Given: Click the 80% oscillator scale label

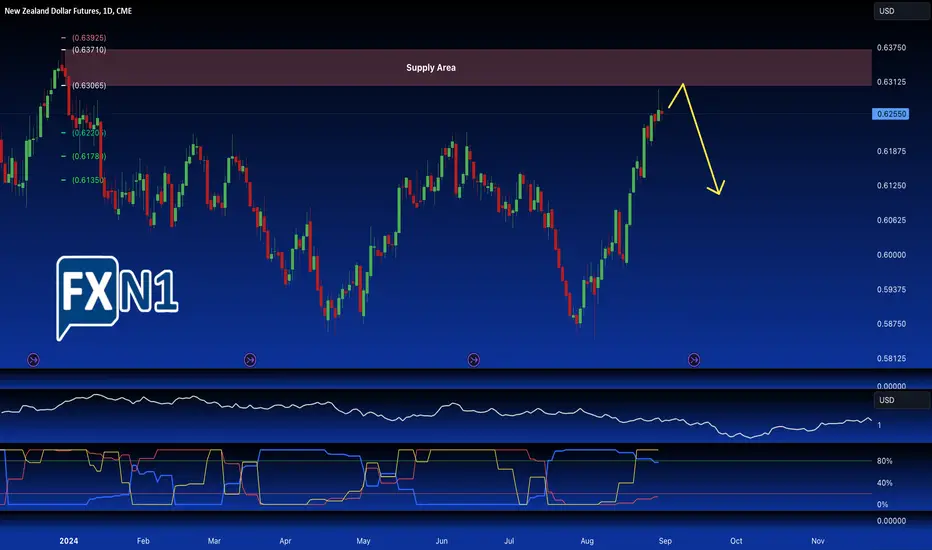Looking at the screenshot, I should [884, 461].
